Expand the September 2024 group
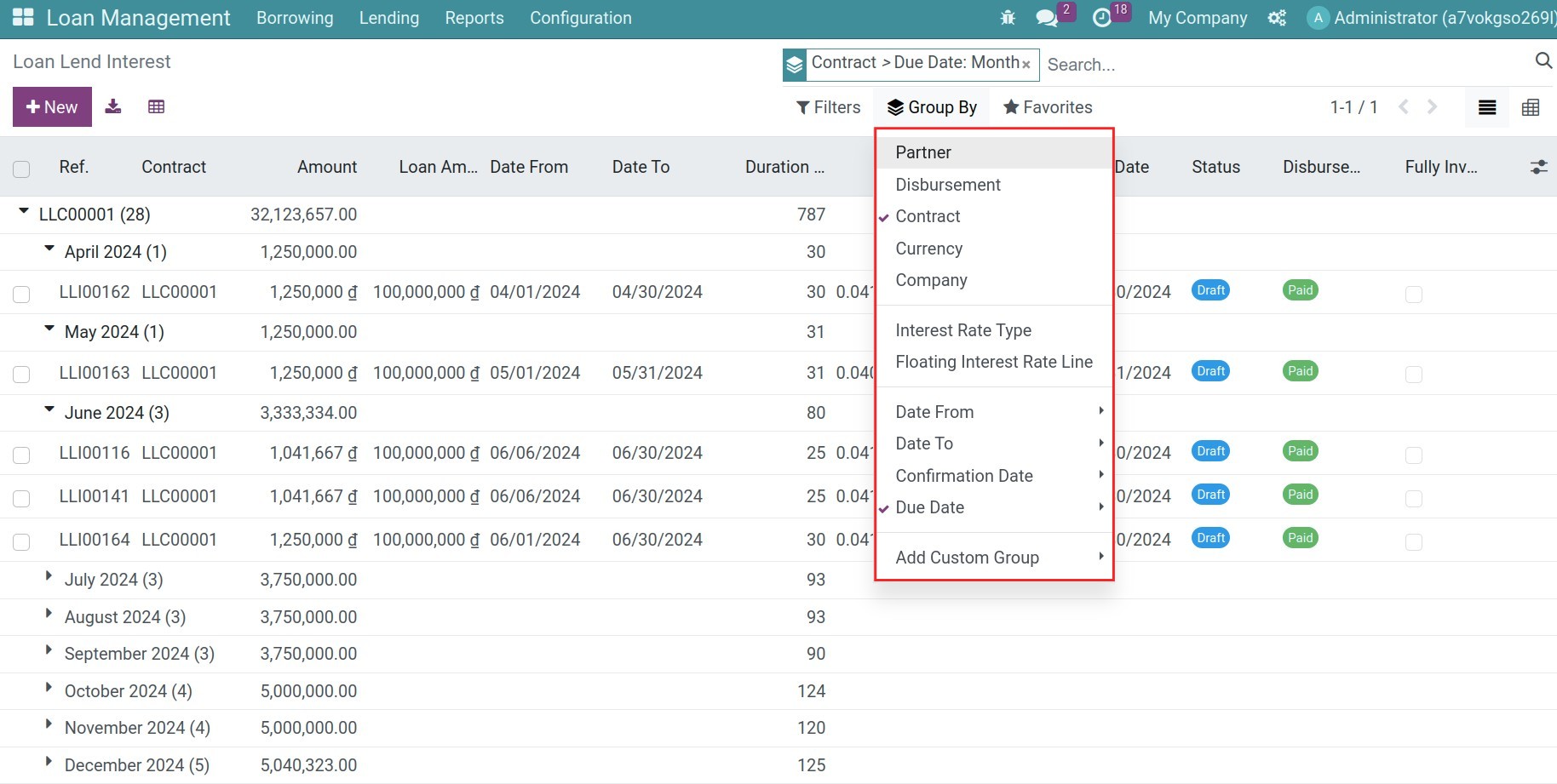The height and width of the screenshot is (784, 1557). click(49, 651)
